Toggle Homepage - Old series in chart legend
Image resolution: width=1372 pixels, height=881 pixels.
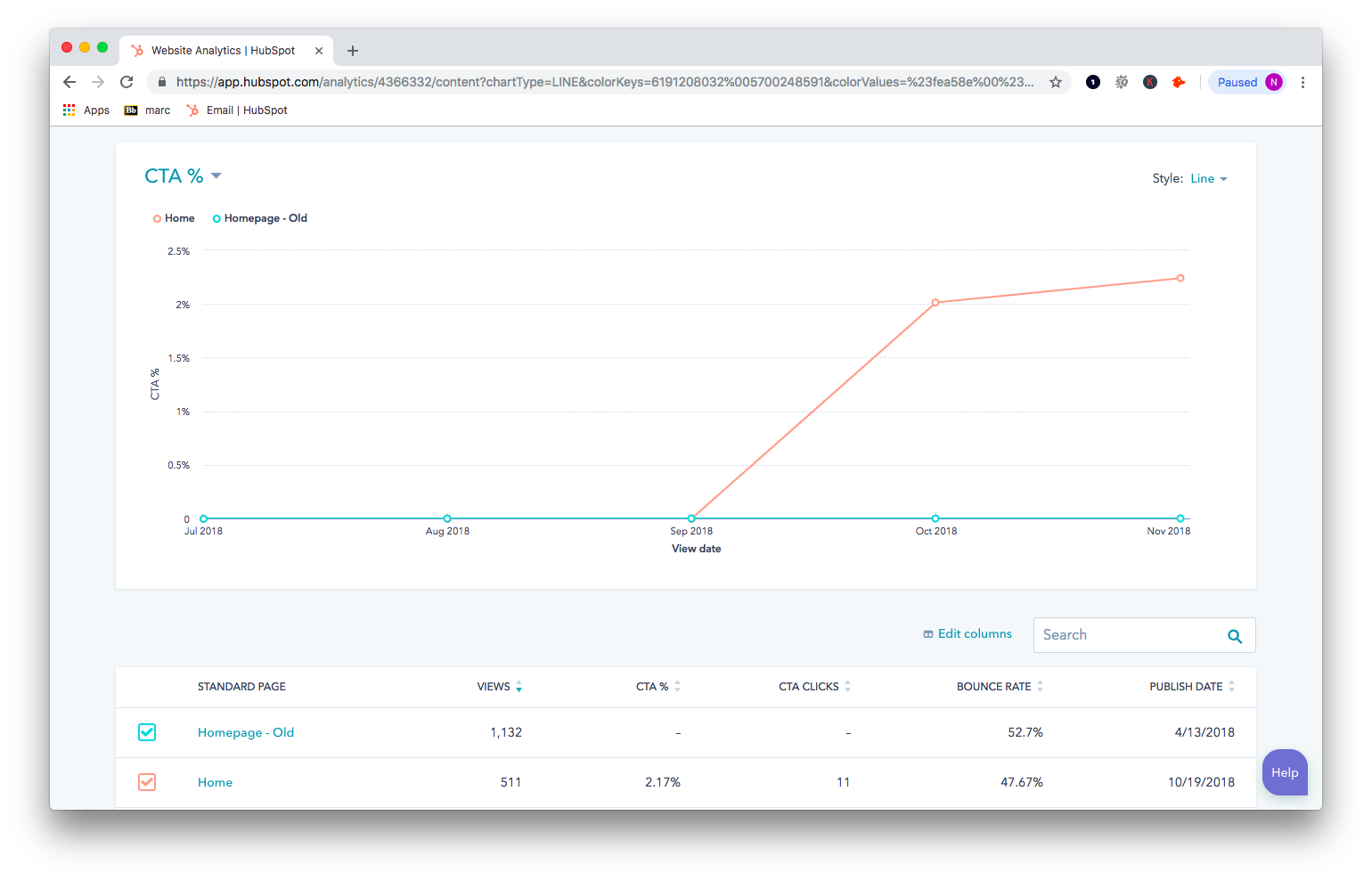coord(260,218)
